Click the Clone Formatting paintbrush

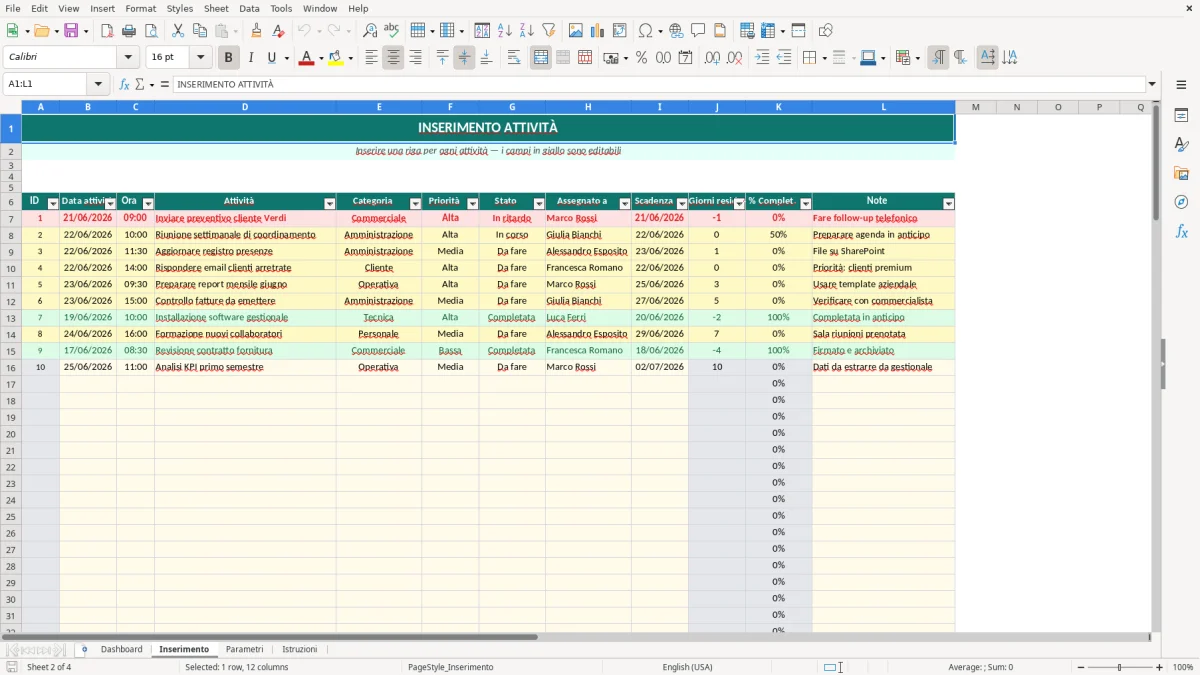[257, 31]
